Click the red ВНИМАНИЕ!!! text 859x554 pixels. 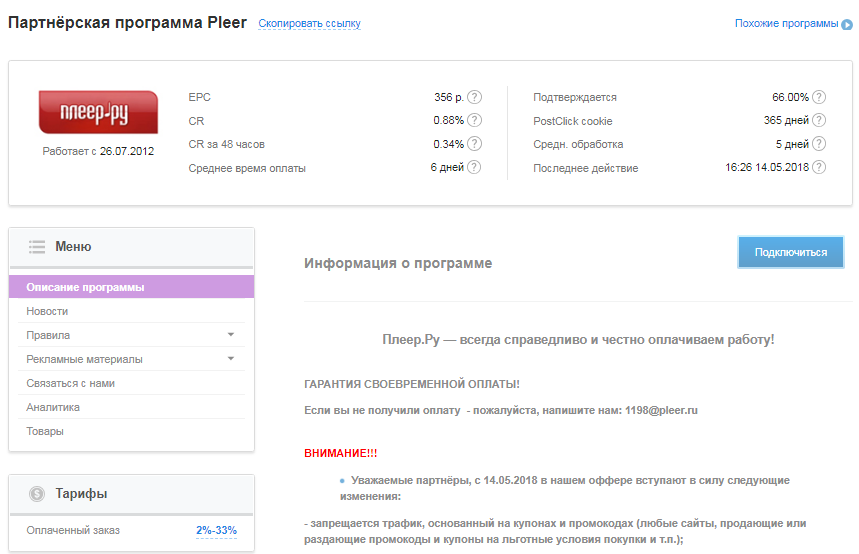[341, 453]
